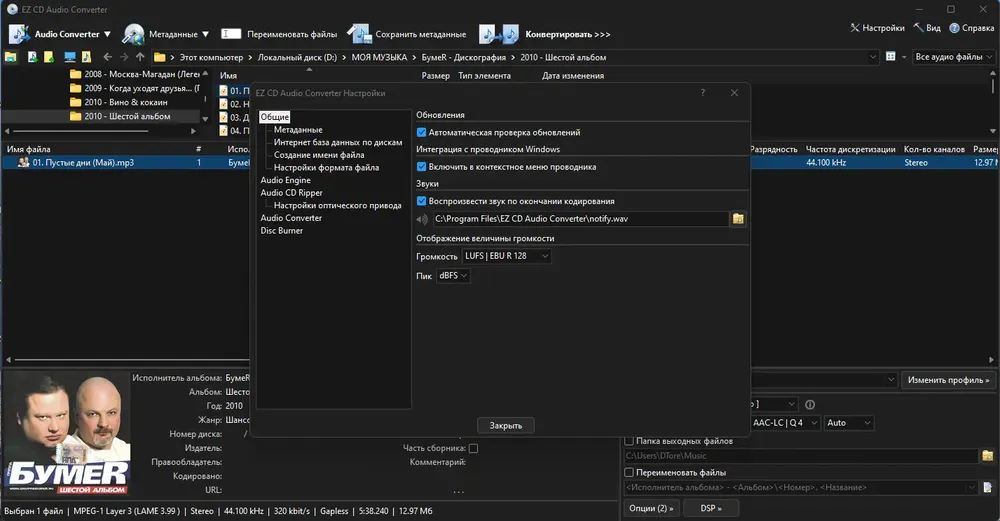Click the yellow folder with green arrow icon
Image resolution: width=1000 pixels, height=521 pixels.
48,57
